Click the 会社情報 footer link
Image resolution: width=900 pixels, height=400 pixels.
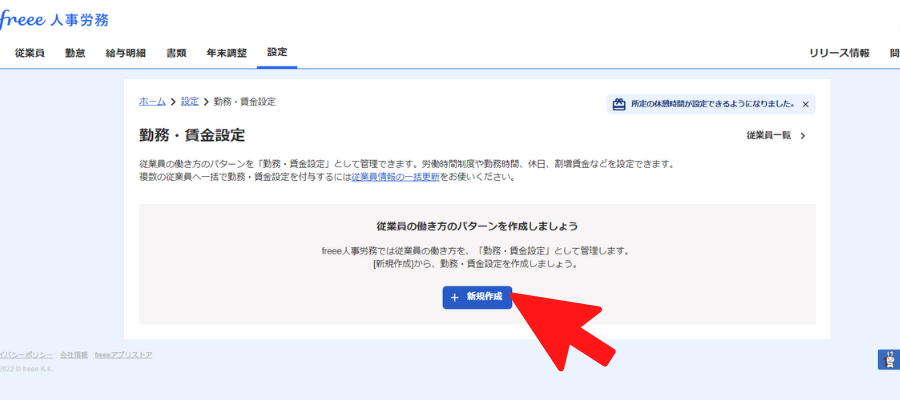point(74,355)
